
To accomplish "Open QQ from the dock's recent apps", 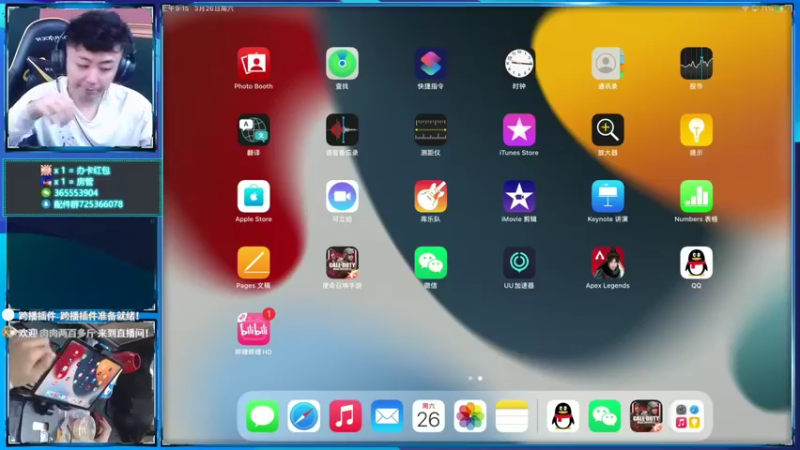I will pyautogui.click(x=563, y=416).
